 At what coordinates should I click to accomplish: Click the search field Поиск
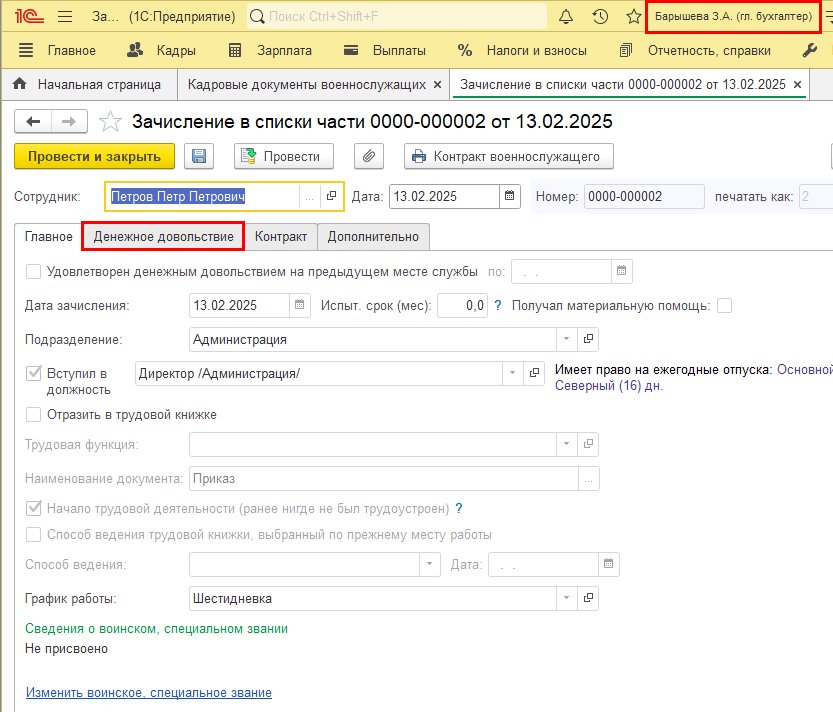click(x=397, y=16)
